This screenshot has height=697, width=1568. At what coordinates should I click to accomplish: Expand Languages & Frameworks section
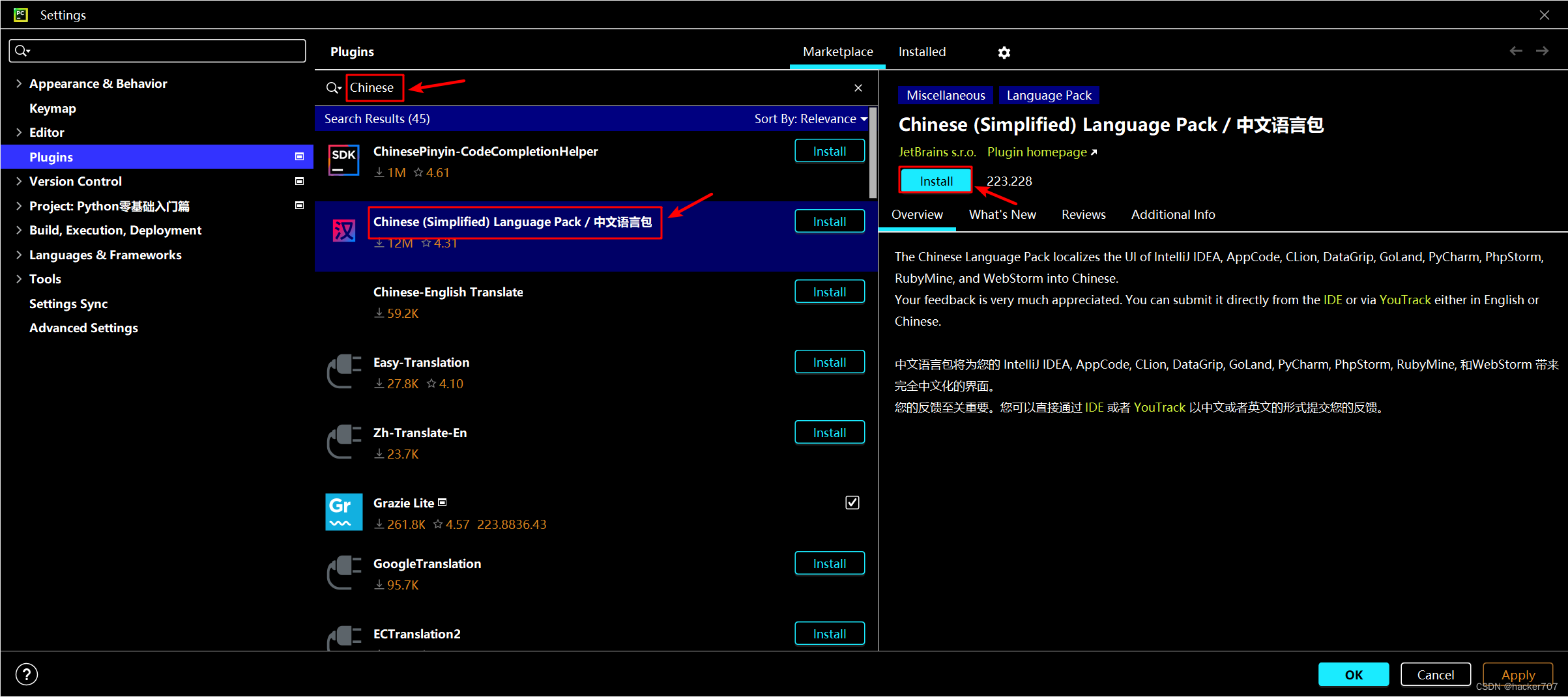[x=19, y=255]
